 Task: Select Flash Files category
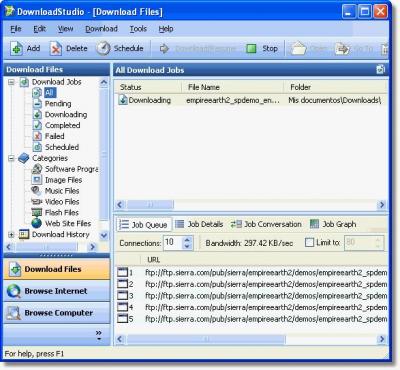62,212
